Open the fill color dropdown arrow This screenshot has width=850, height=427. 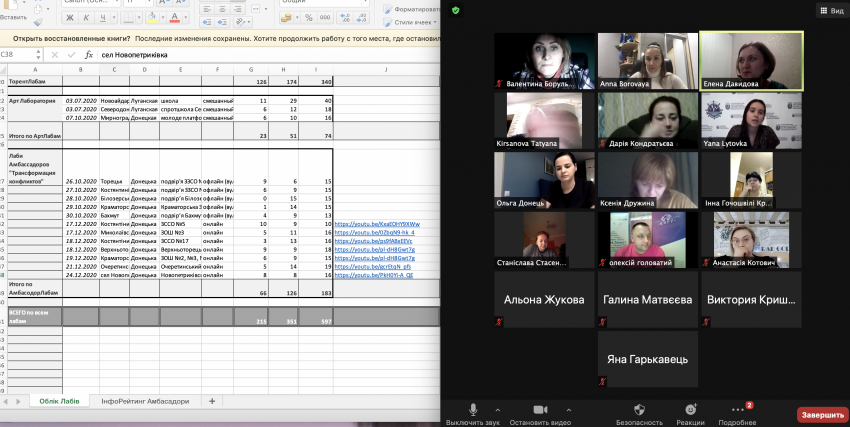pos(162,18)
